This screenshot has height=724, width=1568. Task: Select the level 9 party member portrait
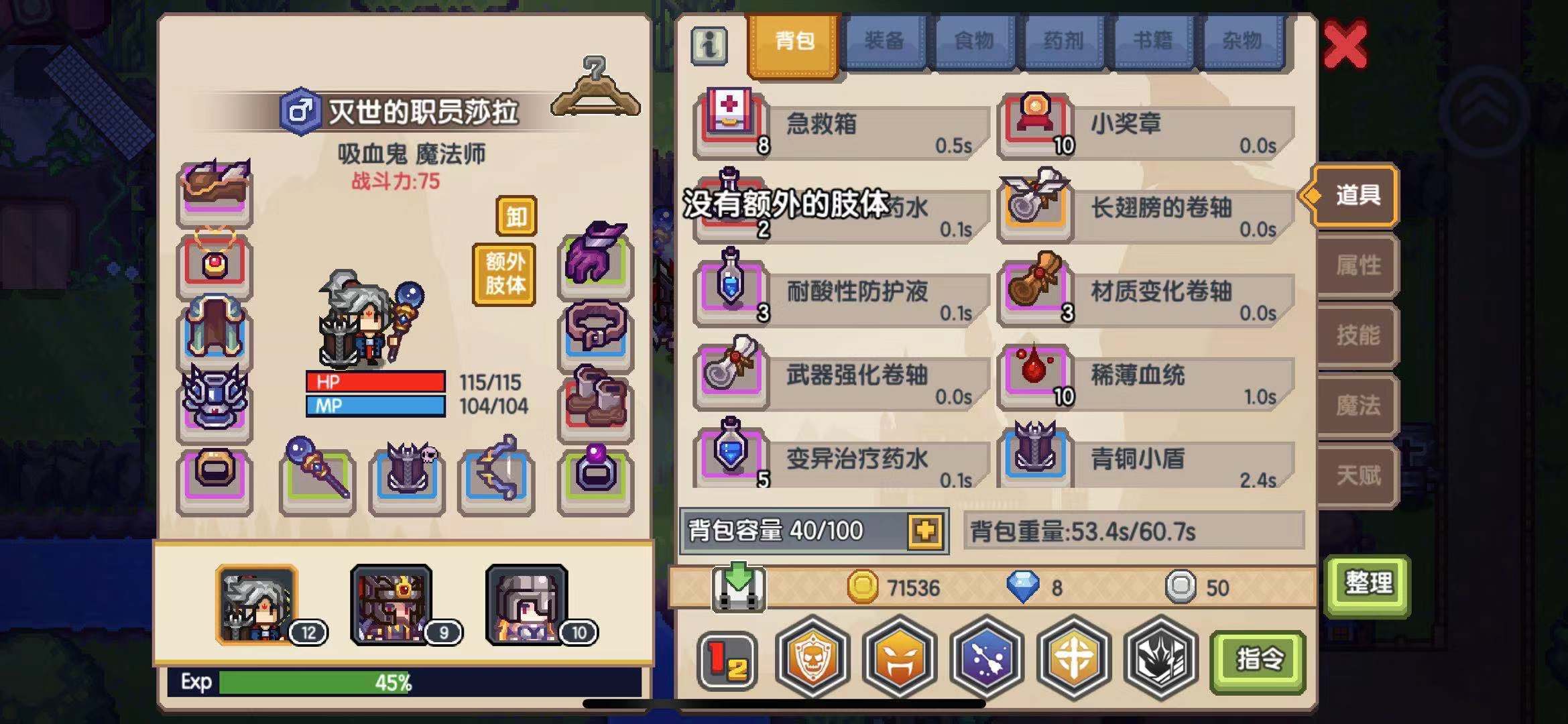coord(392,605)
